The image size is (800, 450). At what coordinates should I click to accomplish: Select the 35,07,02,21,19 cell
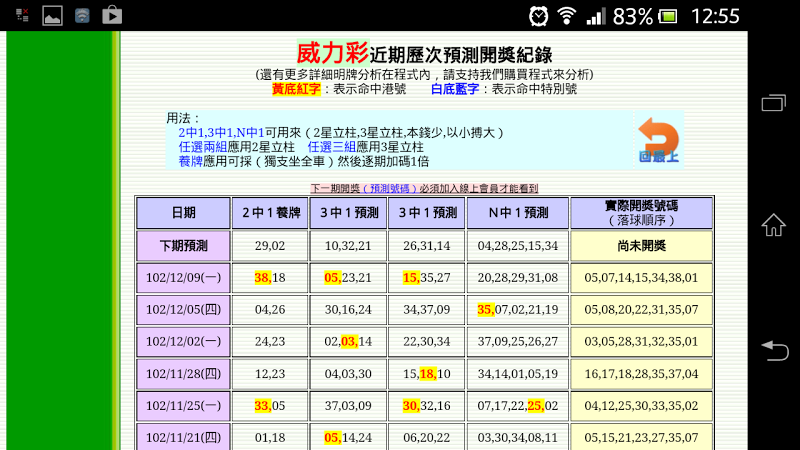click(x=518, y=309)
